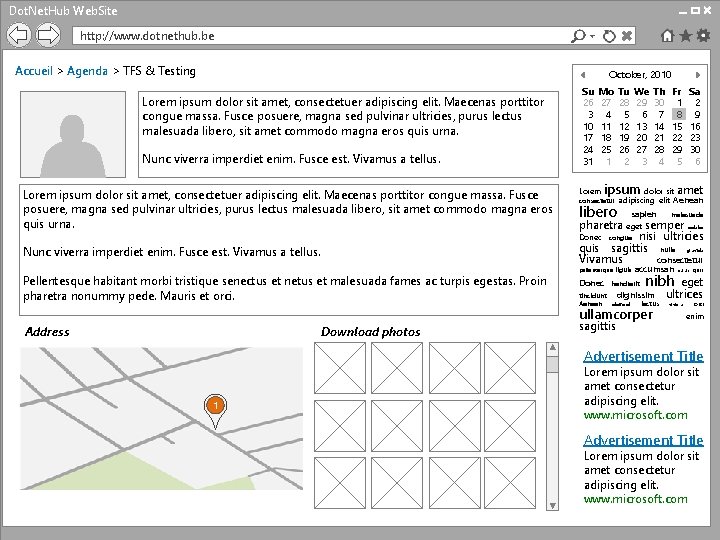Click the stop X icon in address bar
This screenshot has width=720, height=540.
point(627,36)
